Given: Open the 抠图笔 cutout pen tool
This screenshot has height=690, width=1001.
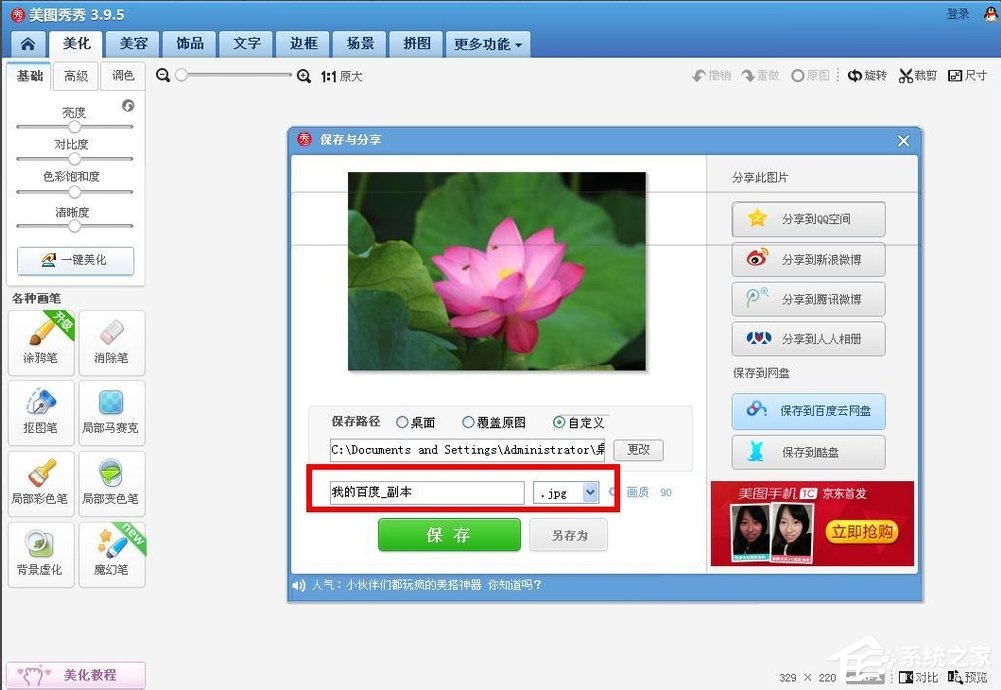Looking at the screenshot, I should coord(40,413).
